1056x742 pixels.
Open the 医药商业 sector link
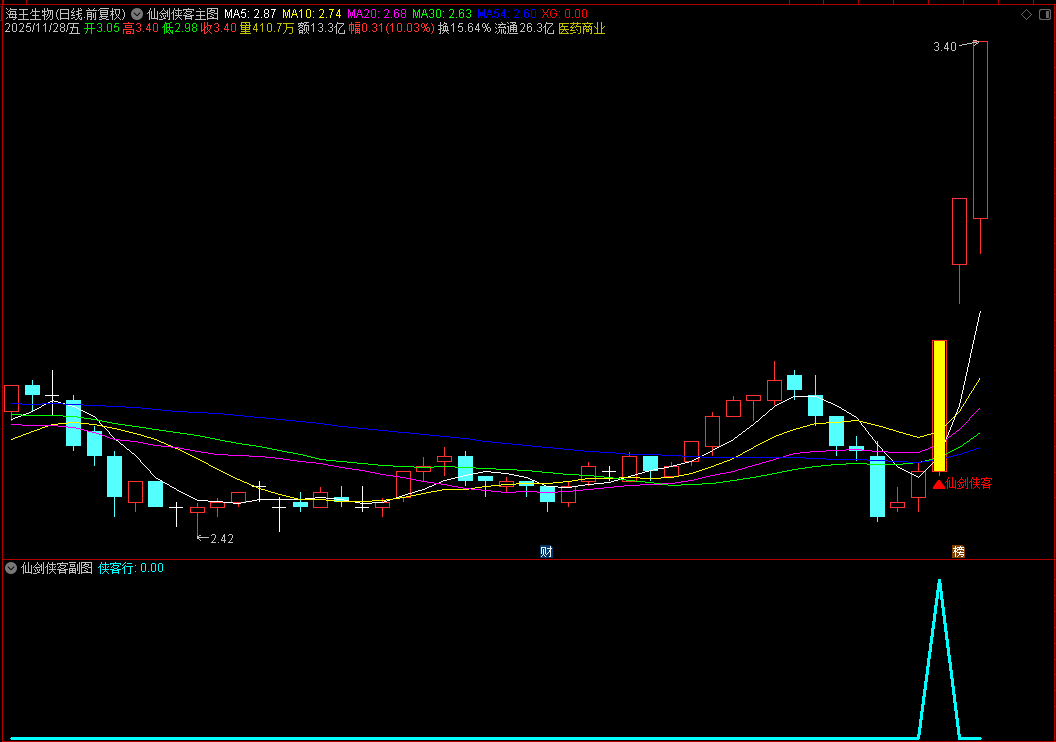581,28
